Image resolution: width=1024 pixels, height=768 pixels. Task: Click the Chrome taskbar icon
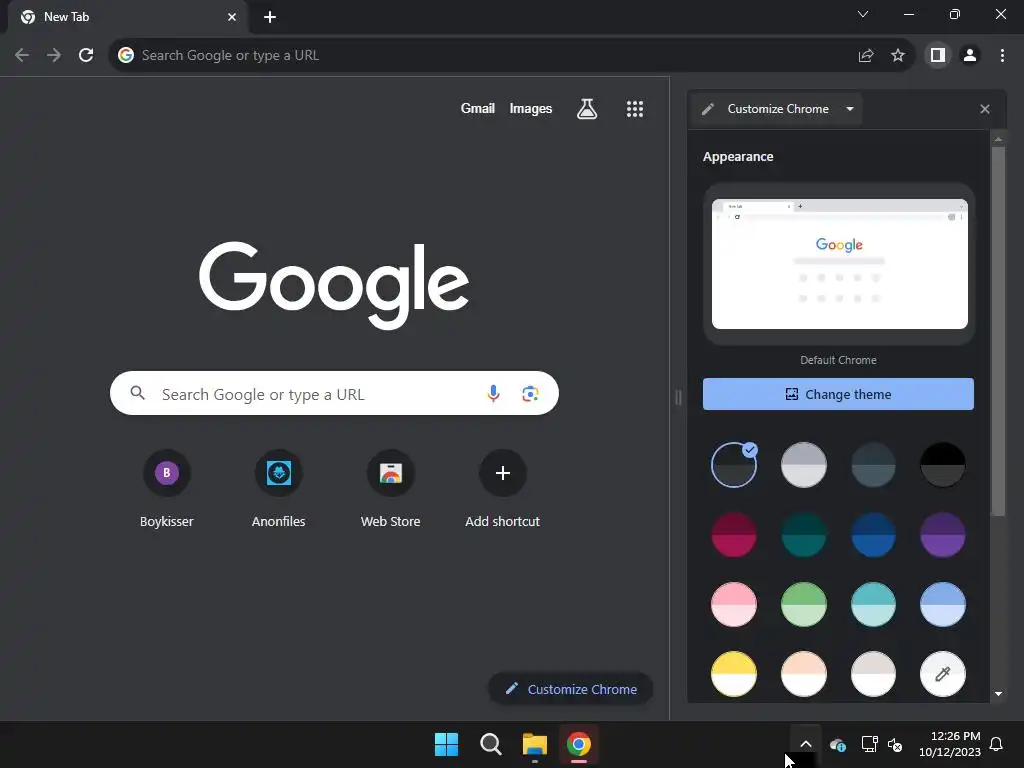coord(579,744)
